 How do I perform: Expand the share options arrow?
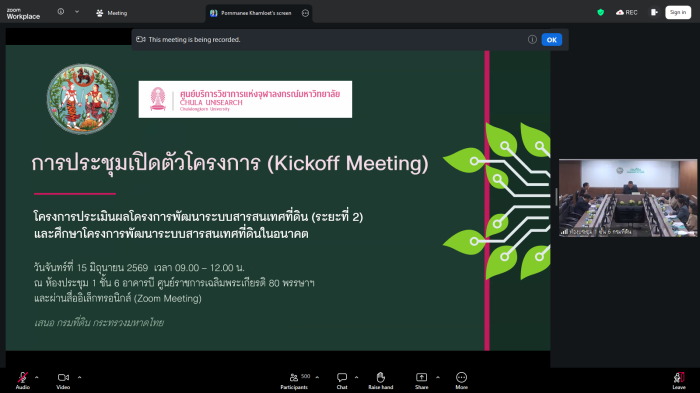(x=438, y=377)
